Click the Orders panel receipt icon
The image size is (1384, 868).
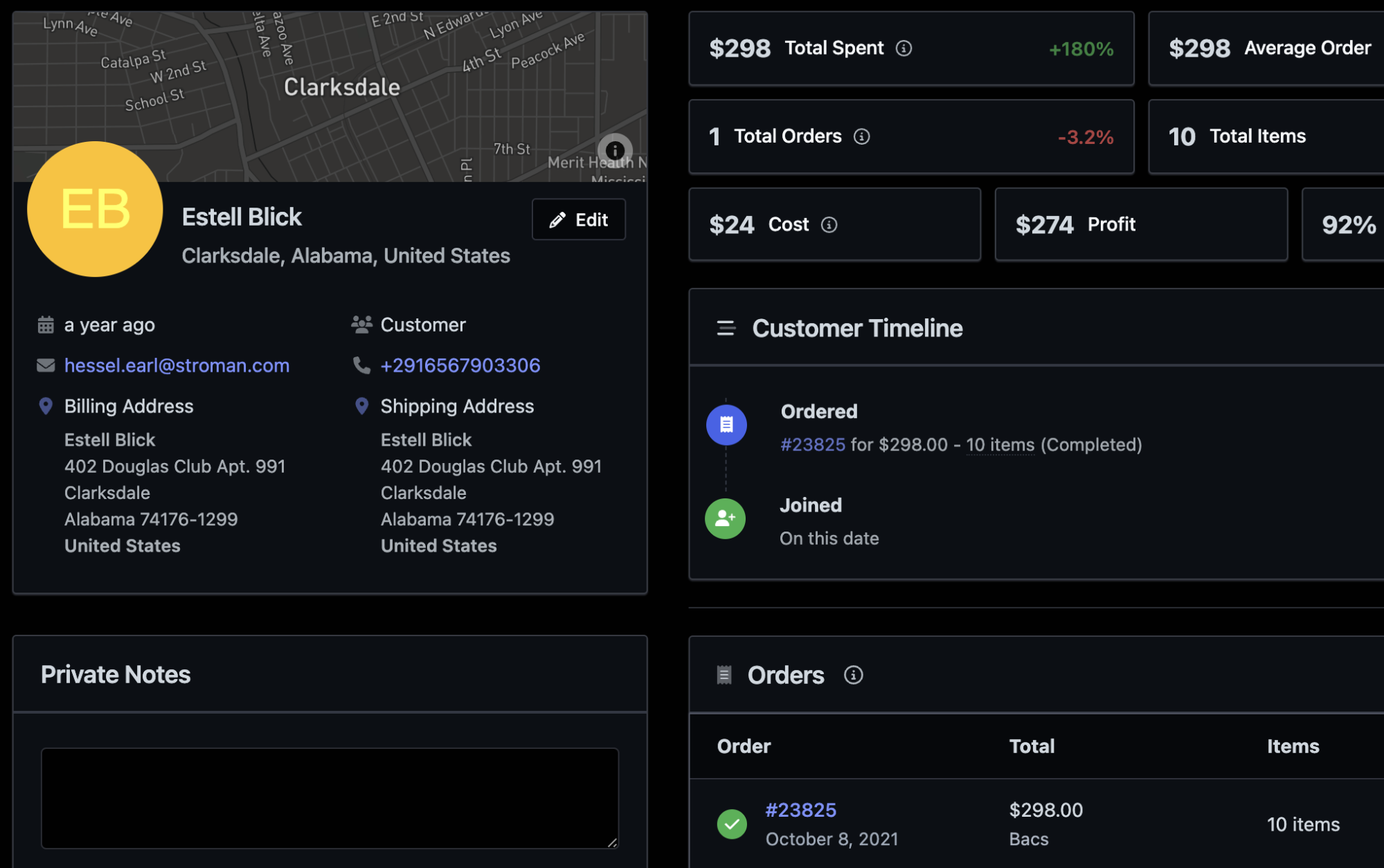pyautogui.click(x=724, y=674)
